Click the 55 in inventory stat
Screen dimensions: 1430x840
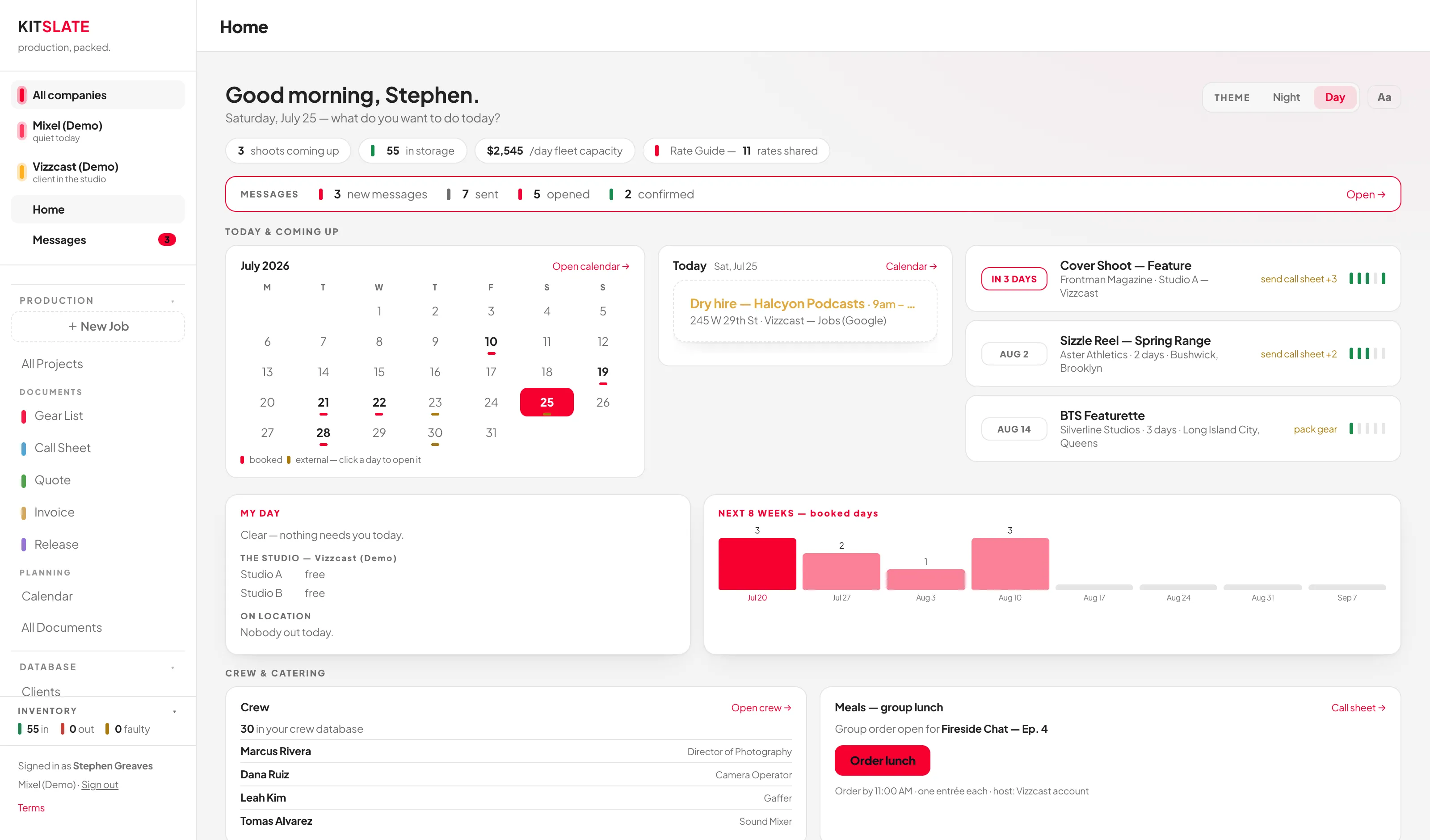coord(33,729)
